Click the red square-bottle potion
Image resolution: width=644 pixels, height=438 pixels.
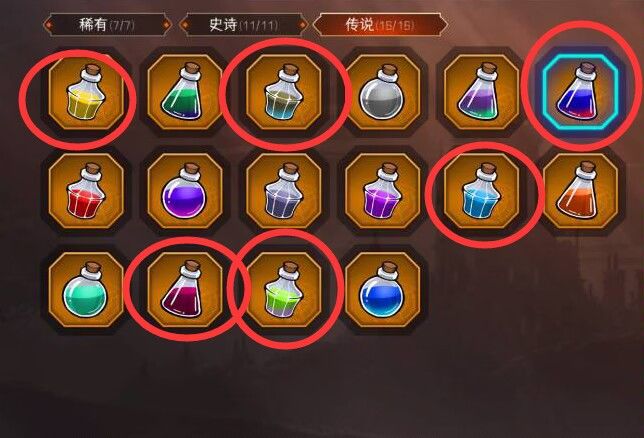pos(86,191)
